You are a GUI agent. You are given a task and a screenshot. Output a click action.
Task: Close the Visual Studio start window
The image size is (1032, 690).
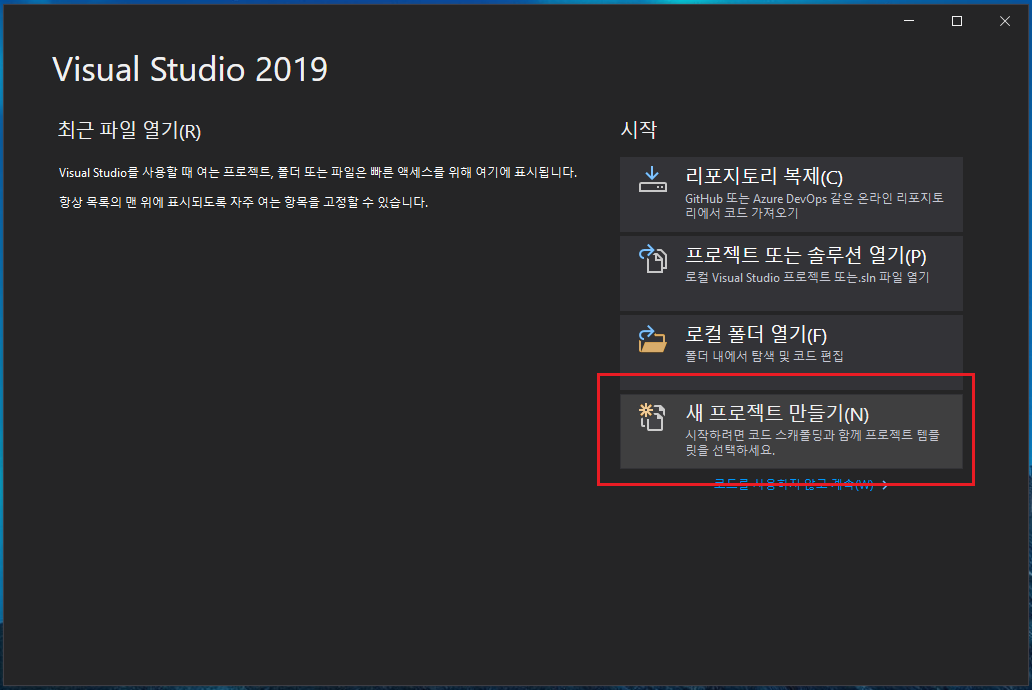tap(1004, 21)
